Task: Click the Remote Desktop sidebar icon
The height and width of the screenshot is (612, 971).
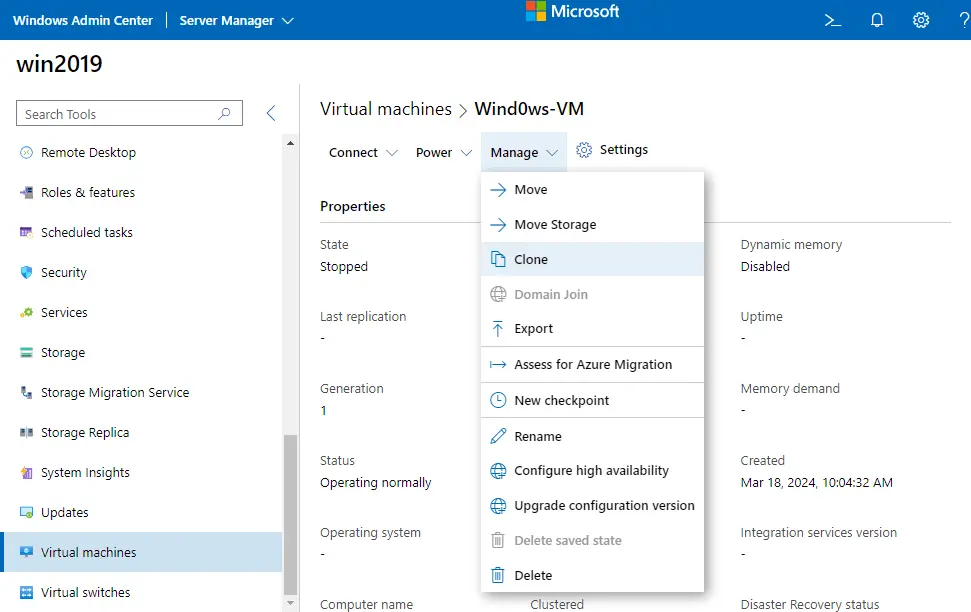Action: (26, 152)
